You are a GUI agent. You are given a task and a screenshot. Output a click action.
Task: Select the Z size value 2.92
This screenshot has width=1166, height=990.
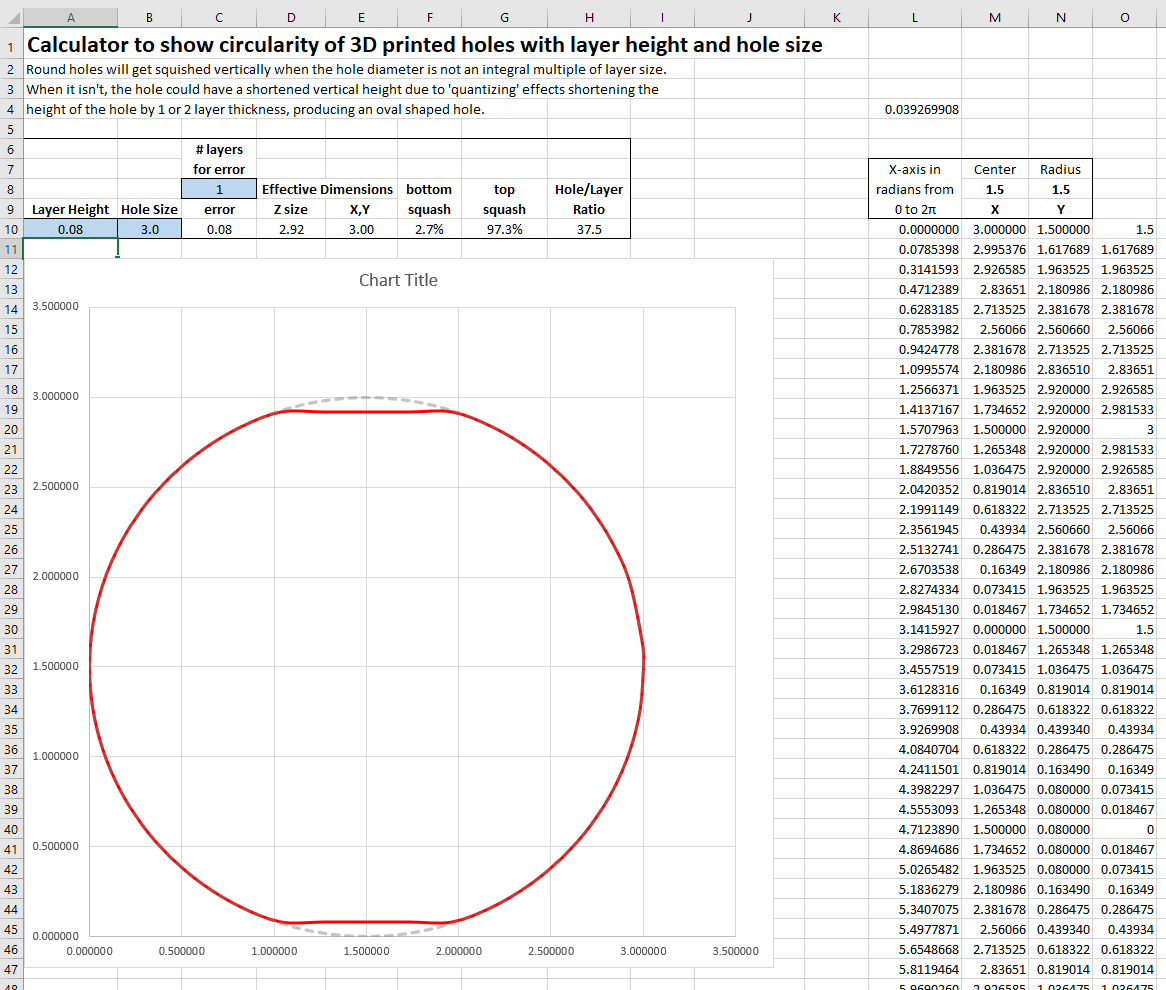[290, 229]
